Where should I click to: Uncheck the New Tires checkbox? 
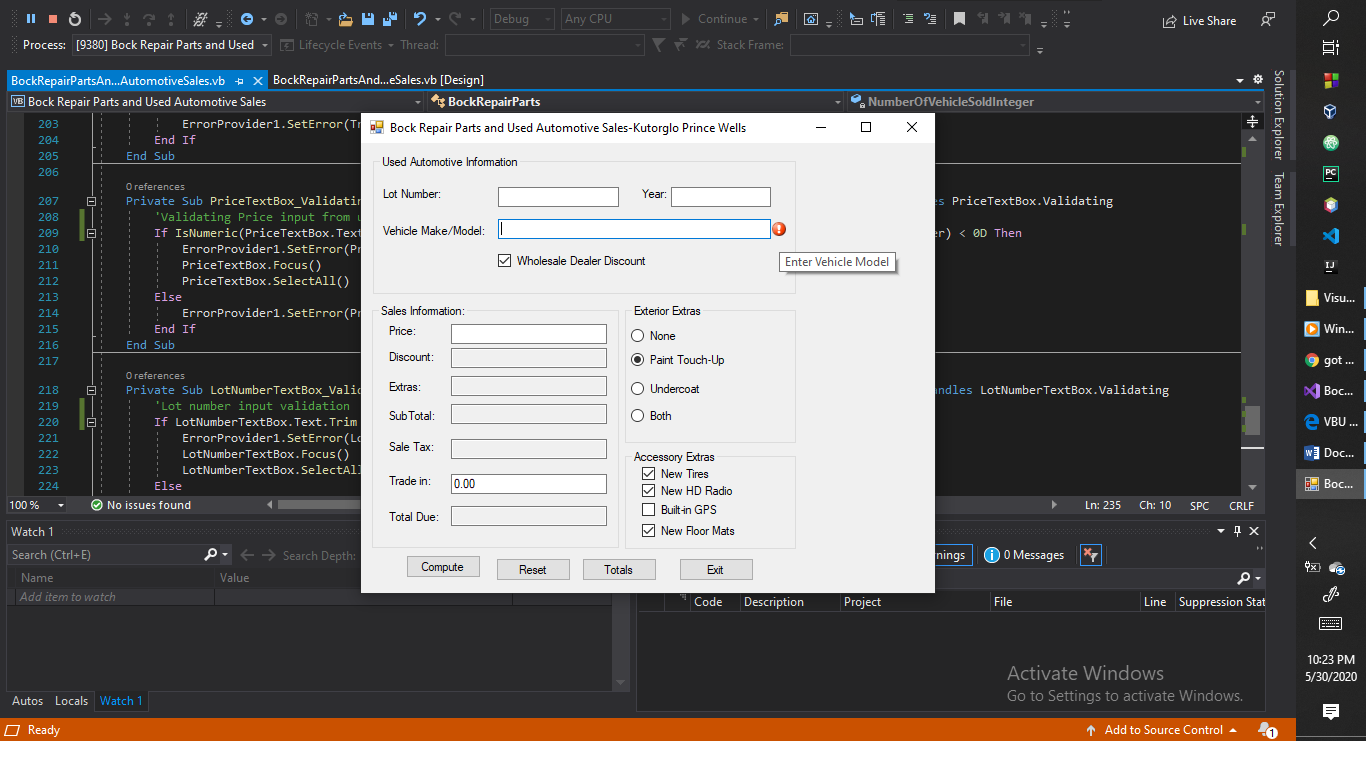point(648,474)
